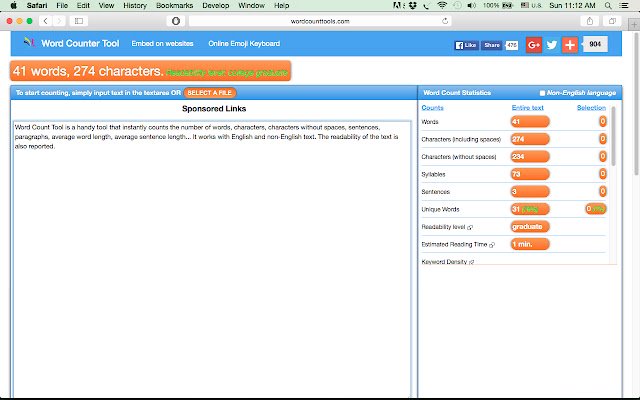
Task: Click the Syllables value 73
Action: point(530,174)
